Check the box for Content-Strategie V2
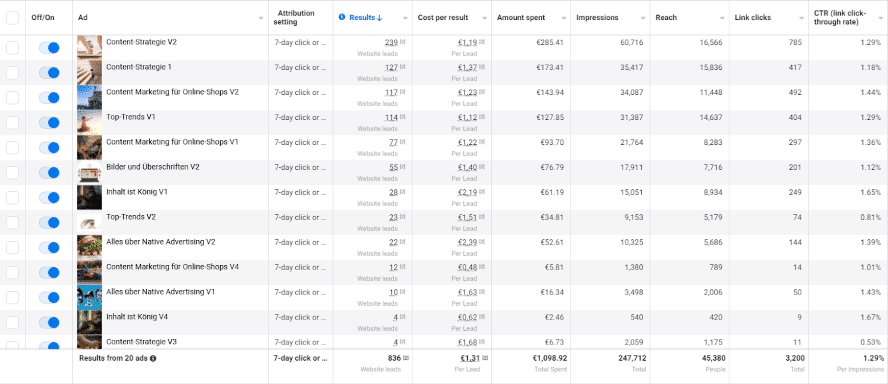Image resolution: width=888 pixels, height=384 pixels. 12,48
